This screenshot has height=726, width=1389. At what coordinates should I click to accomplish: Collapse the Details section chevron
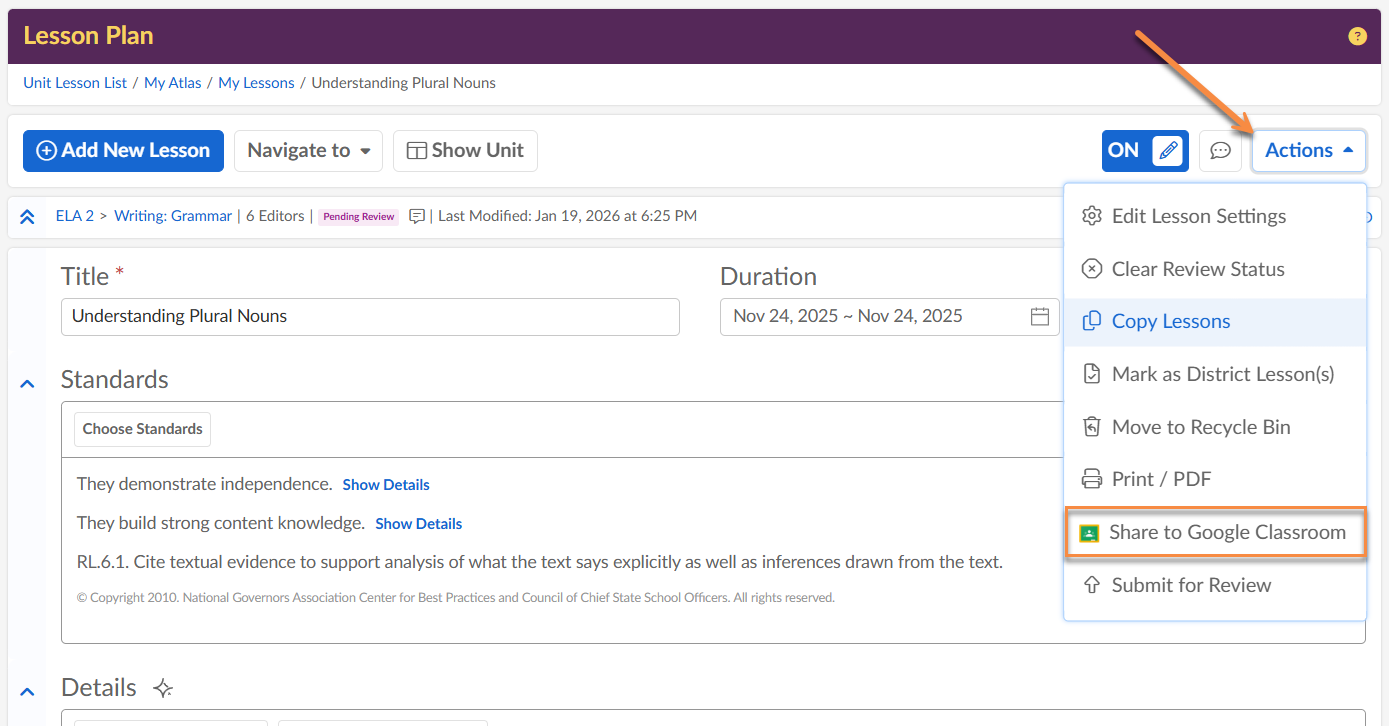pos(28,691)
